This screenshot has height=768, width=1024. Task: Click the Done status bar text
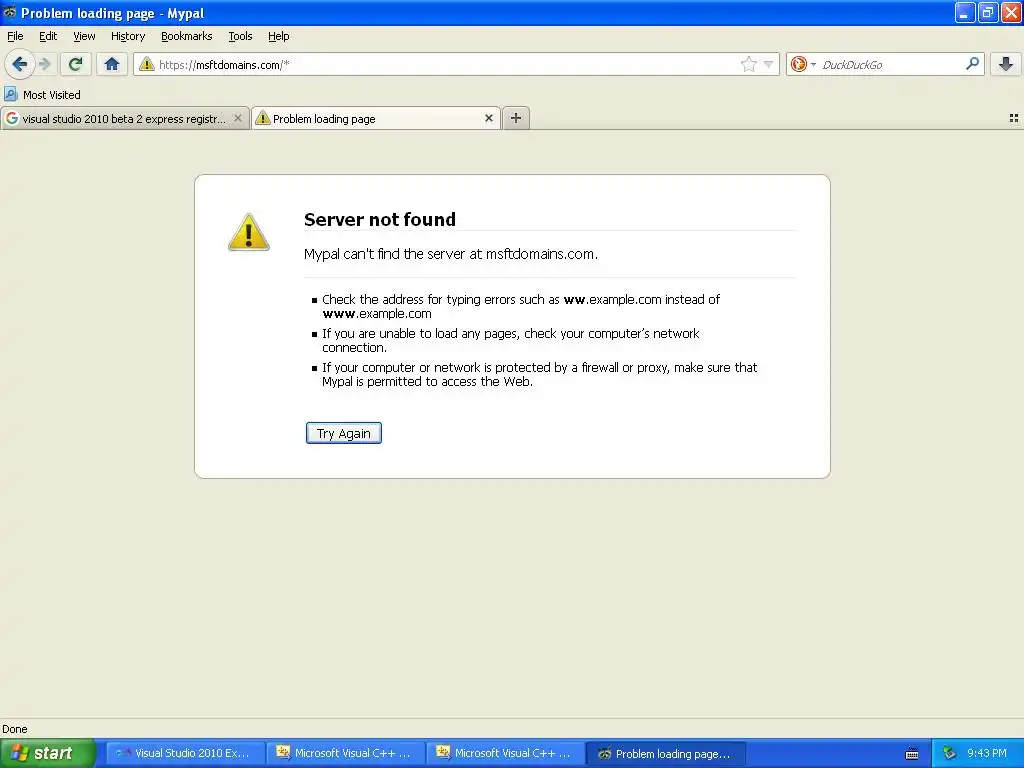click(15, 729)
